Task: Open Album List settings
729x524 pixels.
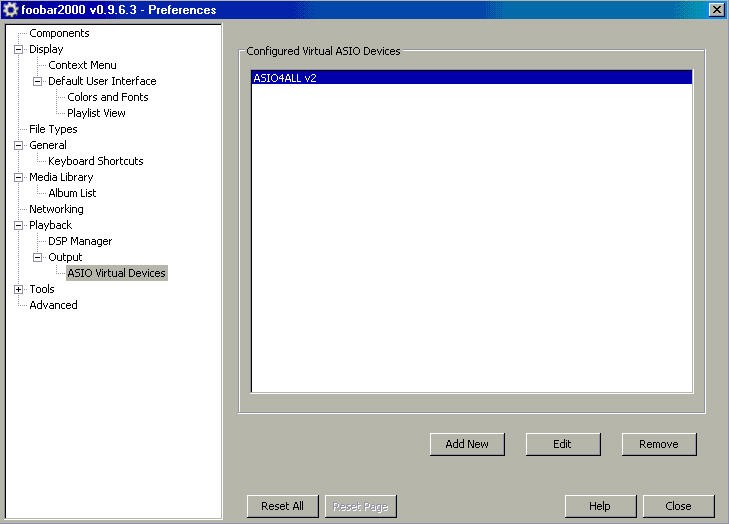Action: point(72,193)
